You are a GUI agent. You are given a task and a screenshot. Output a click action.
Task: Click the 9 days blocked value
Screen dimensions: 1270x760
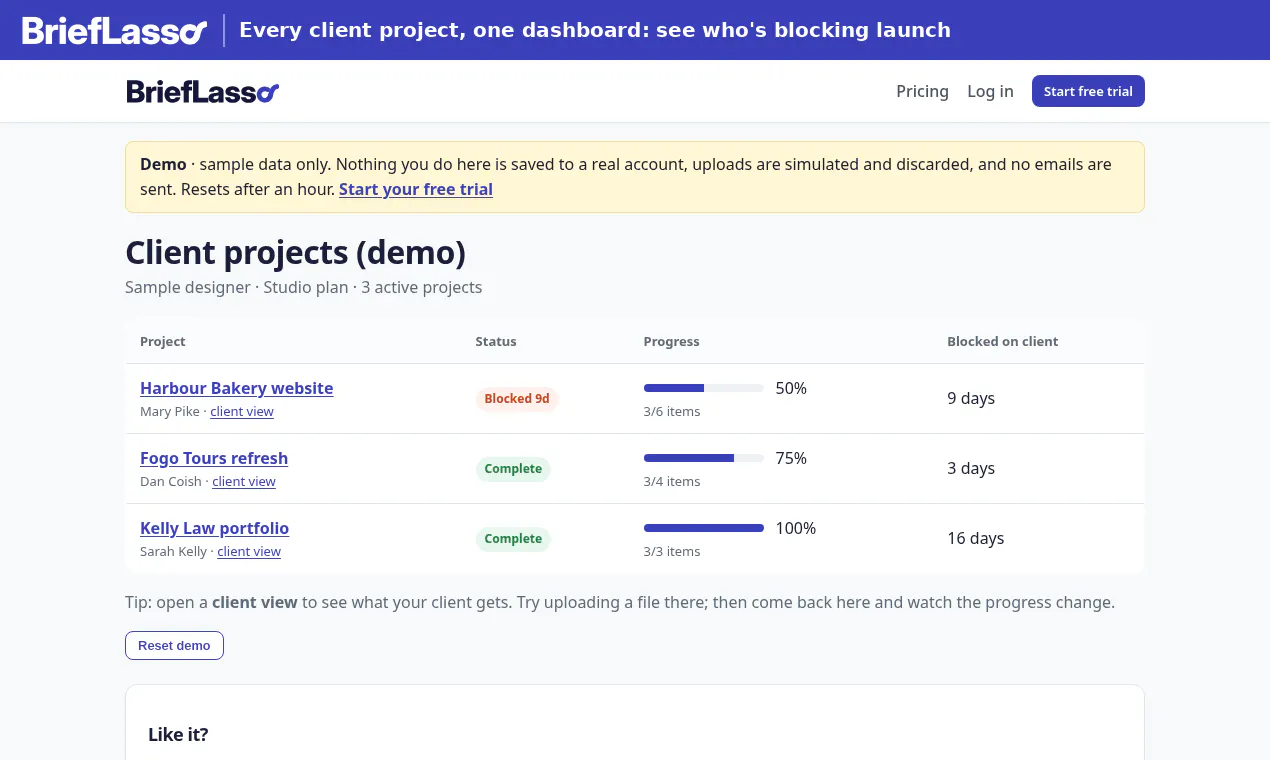coord(971,398)
